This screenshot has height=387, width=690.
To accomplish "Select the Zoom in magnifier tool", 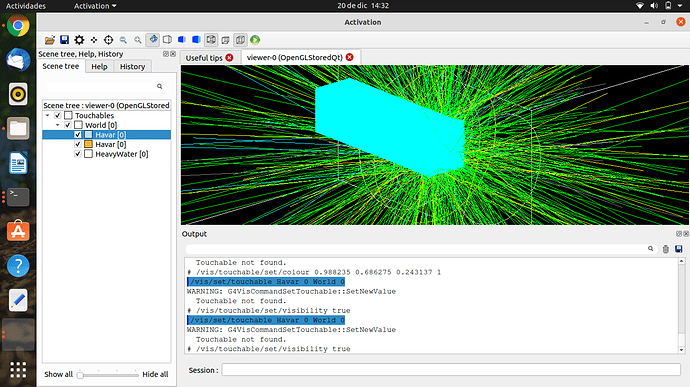I will click(138, 40).
